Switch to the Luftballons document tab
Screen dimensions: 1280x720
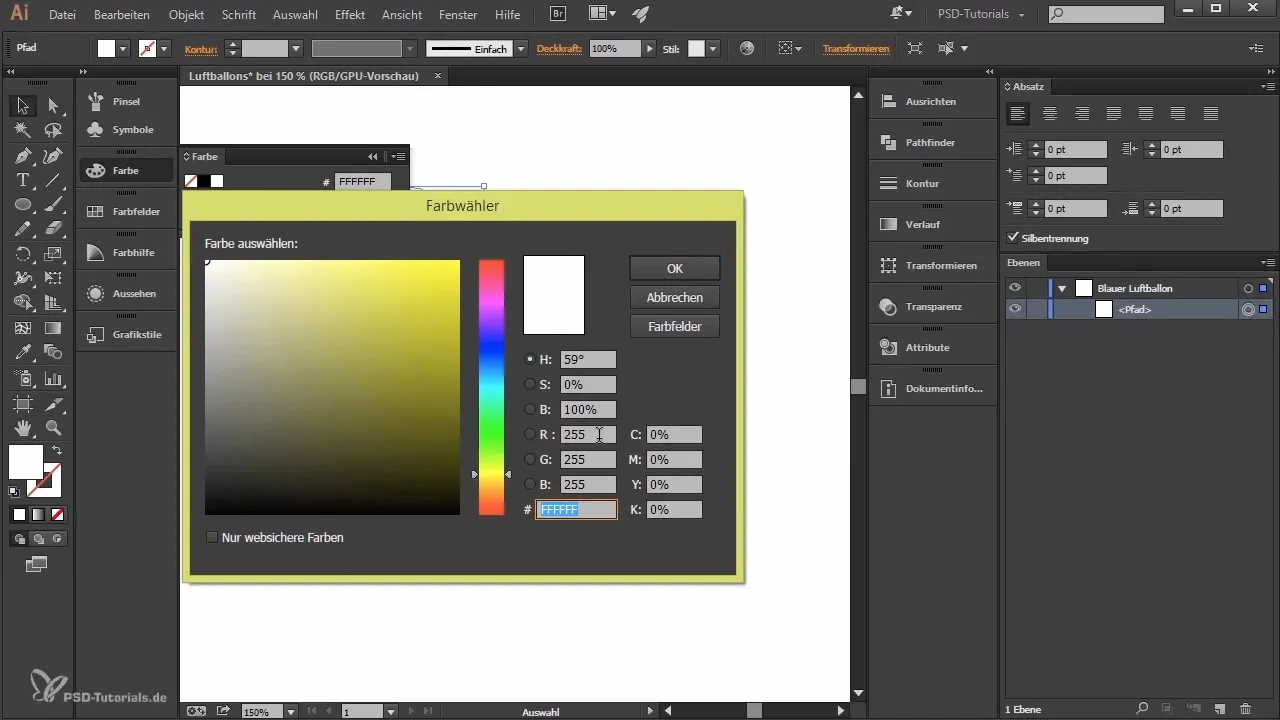pyautogui.click(x=305, y=76)
